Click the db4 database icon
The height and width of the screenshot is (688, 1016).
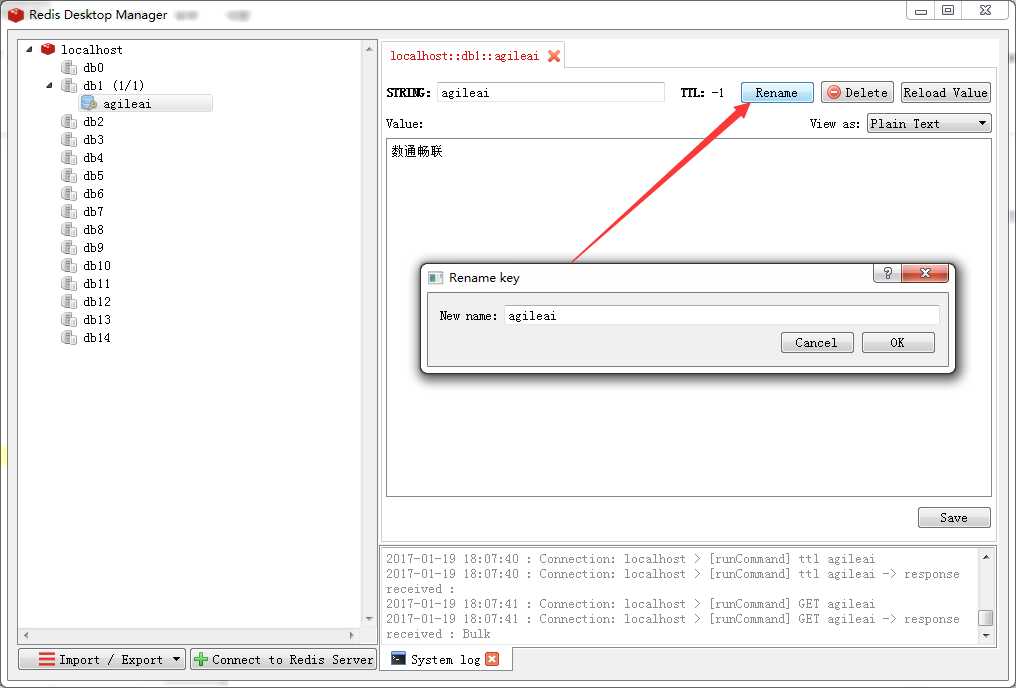click(x=69, y=157)
